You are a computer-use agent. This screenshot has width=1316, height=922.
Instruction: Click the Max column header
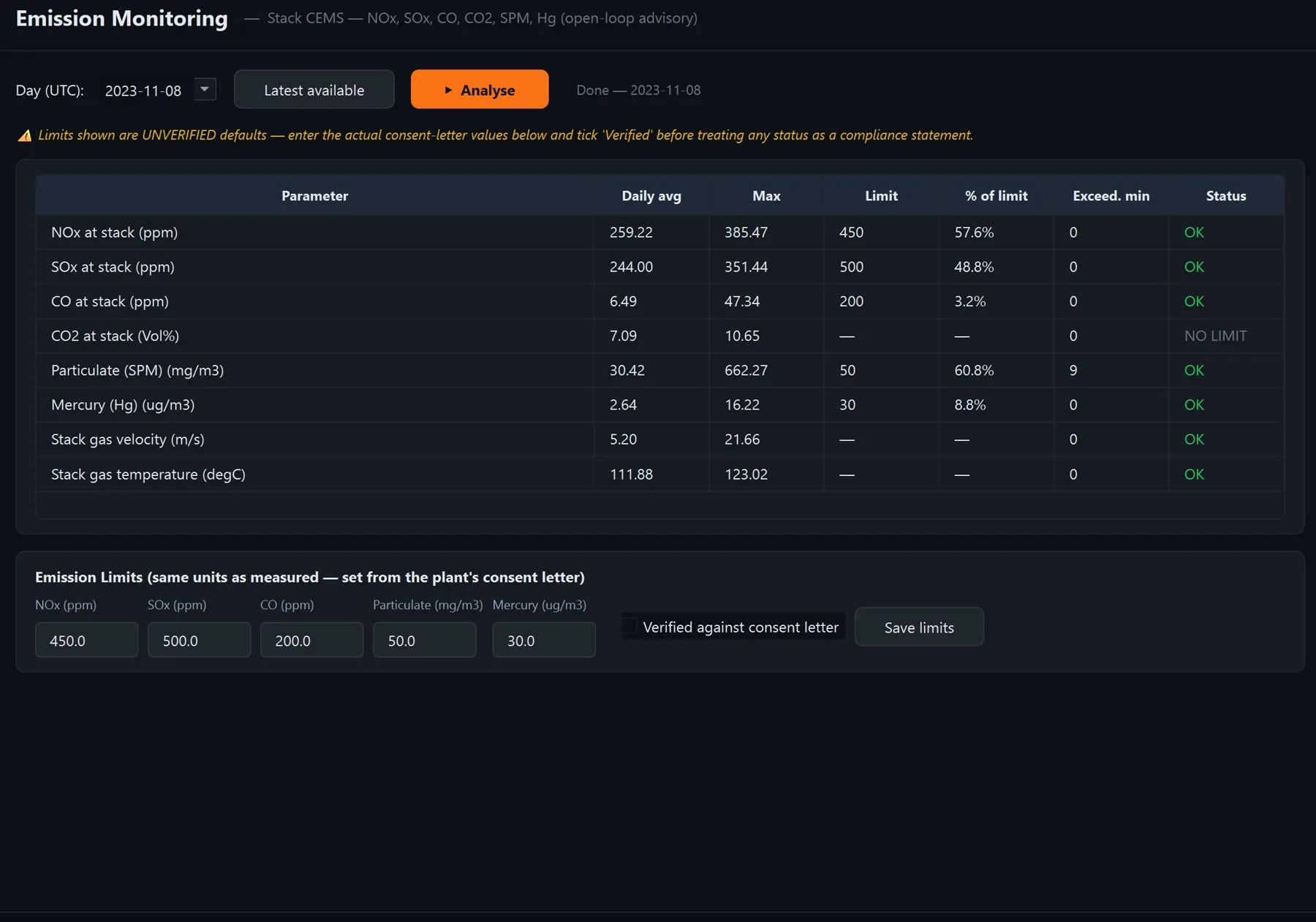766,195
